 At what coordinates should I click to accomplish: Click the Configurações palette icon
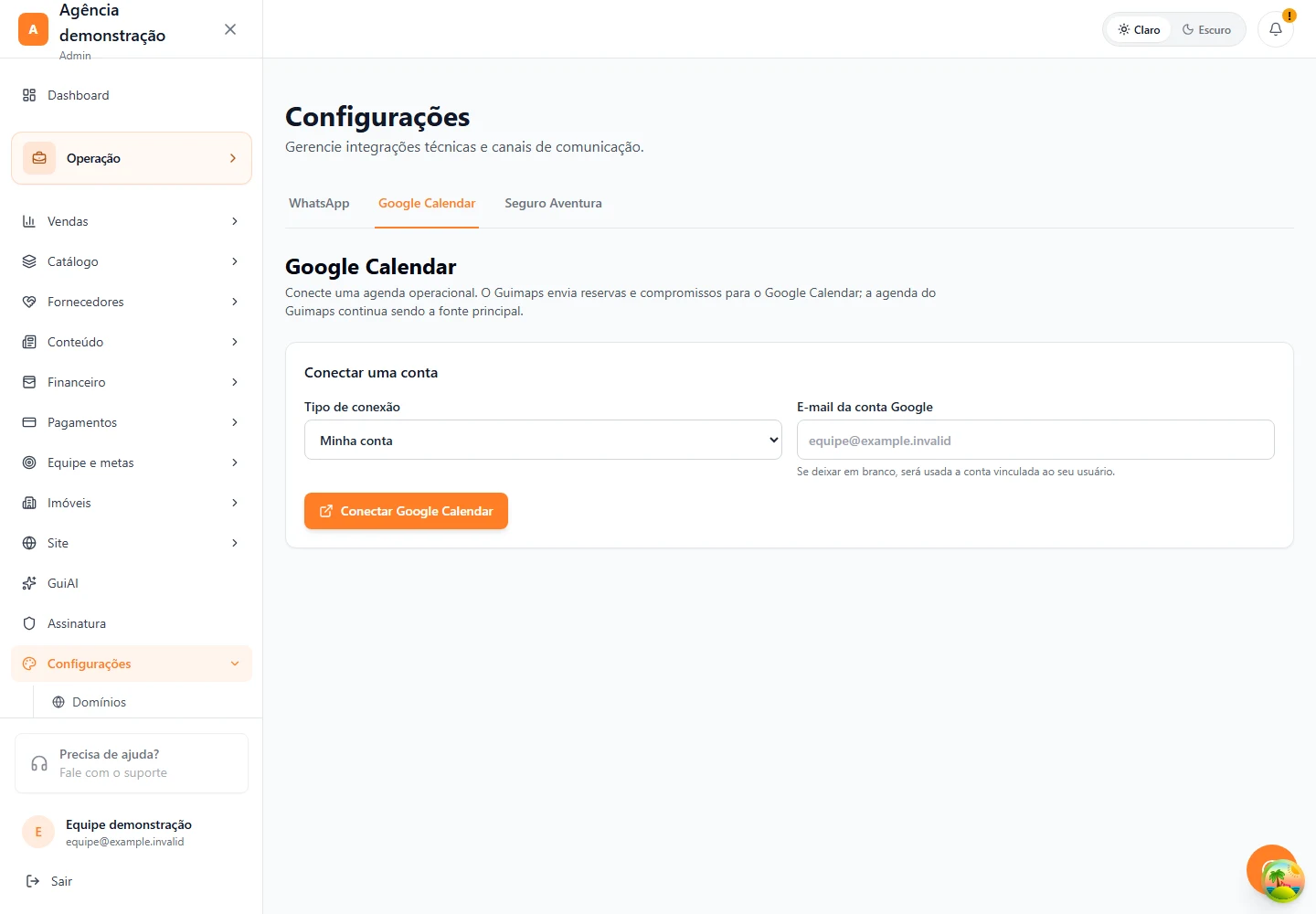29,664
